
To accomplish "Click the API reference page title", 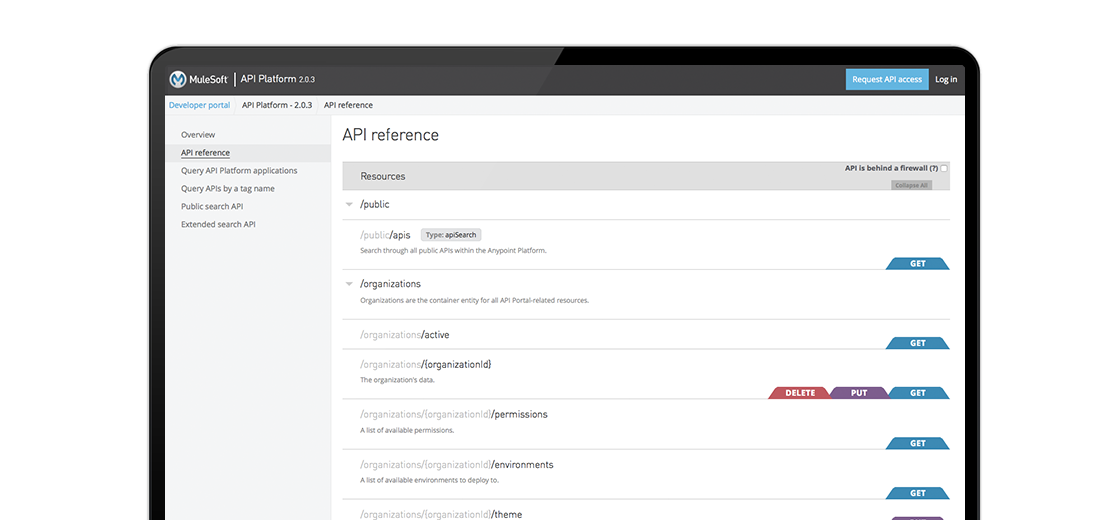I will [x=391, y=135].
